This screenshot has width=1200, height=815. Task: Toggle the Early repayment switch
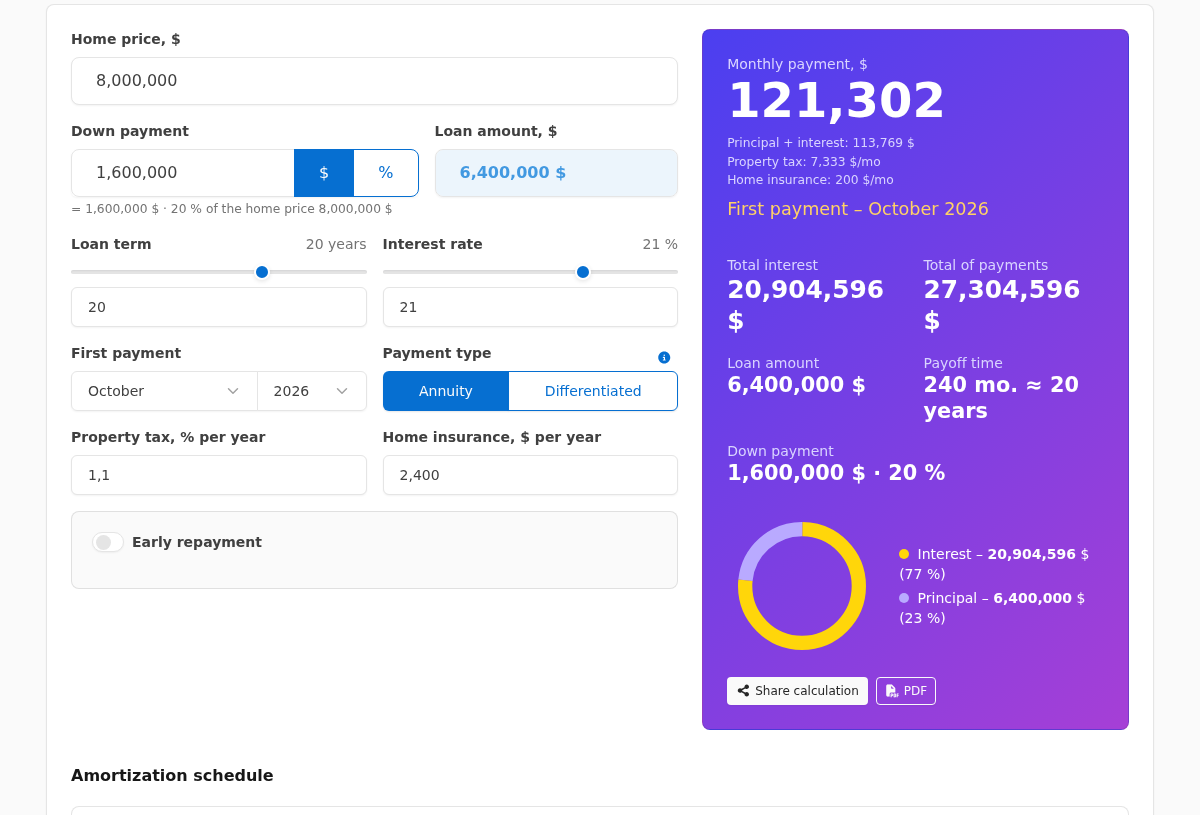(x=108, y=542)
